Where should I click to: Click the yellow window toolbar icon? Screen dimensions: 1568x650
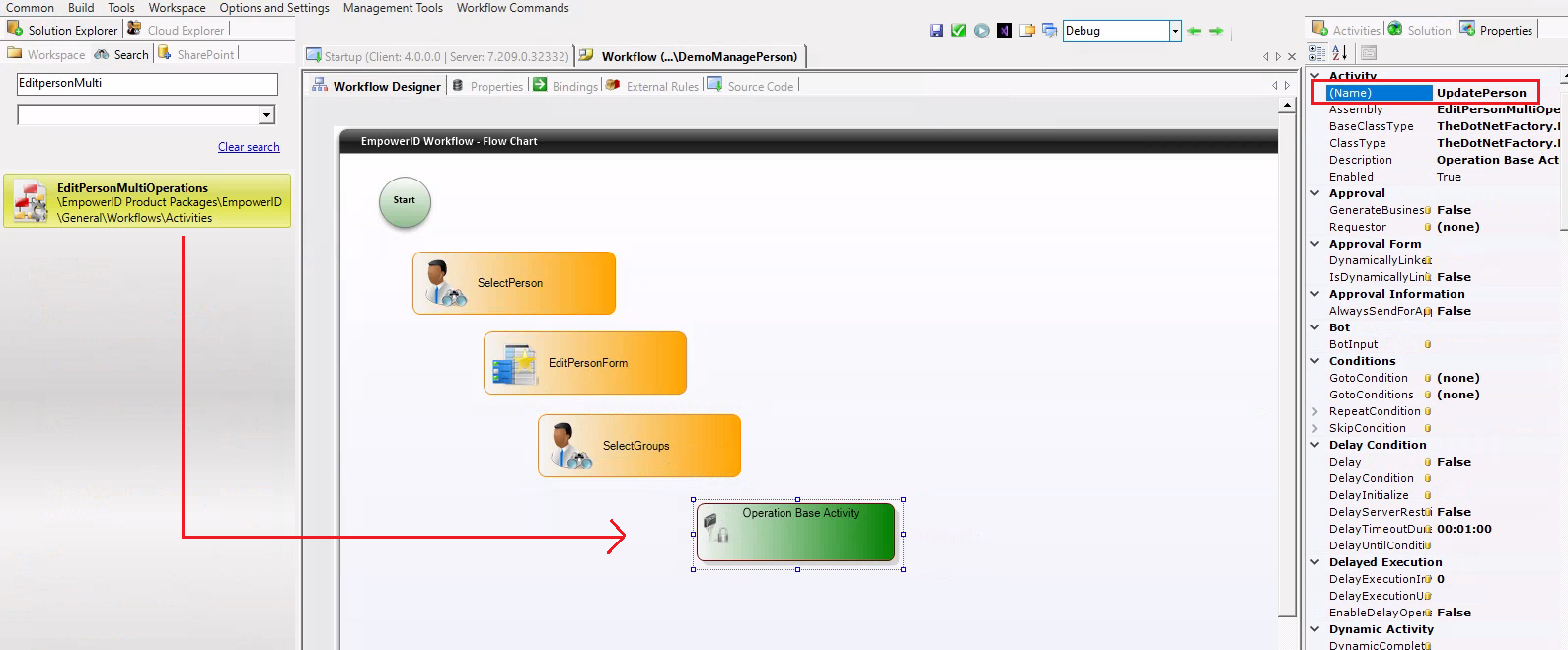pos(1026,31)
